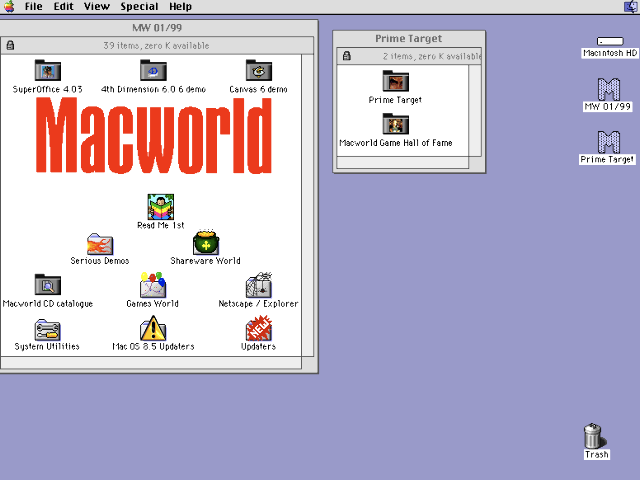
Task: Open the Netscape / Explorer folder icon
Action: [259, 285]
